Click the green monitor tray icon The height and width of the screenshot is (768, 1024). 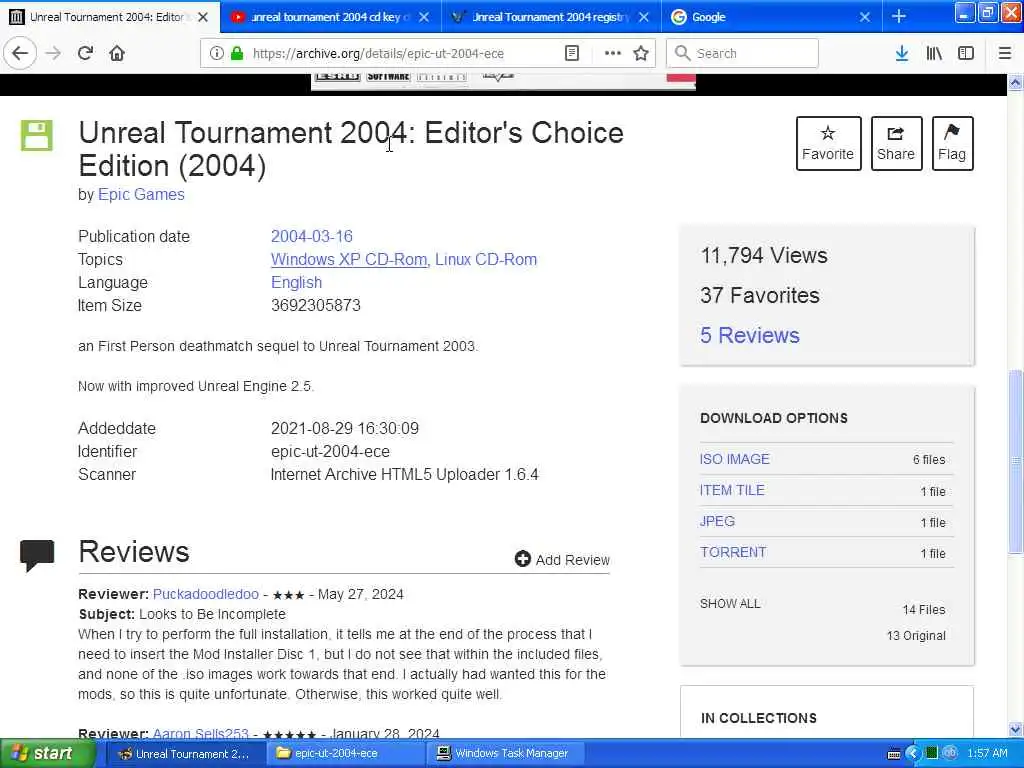coord(932,754)
